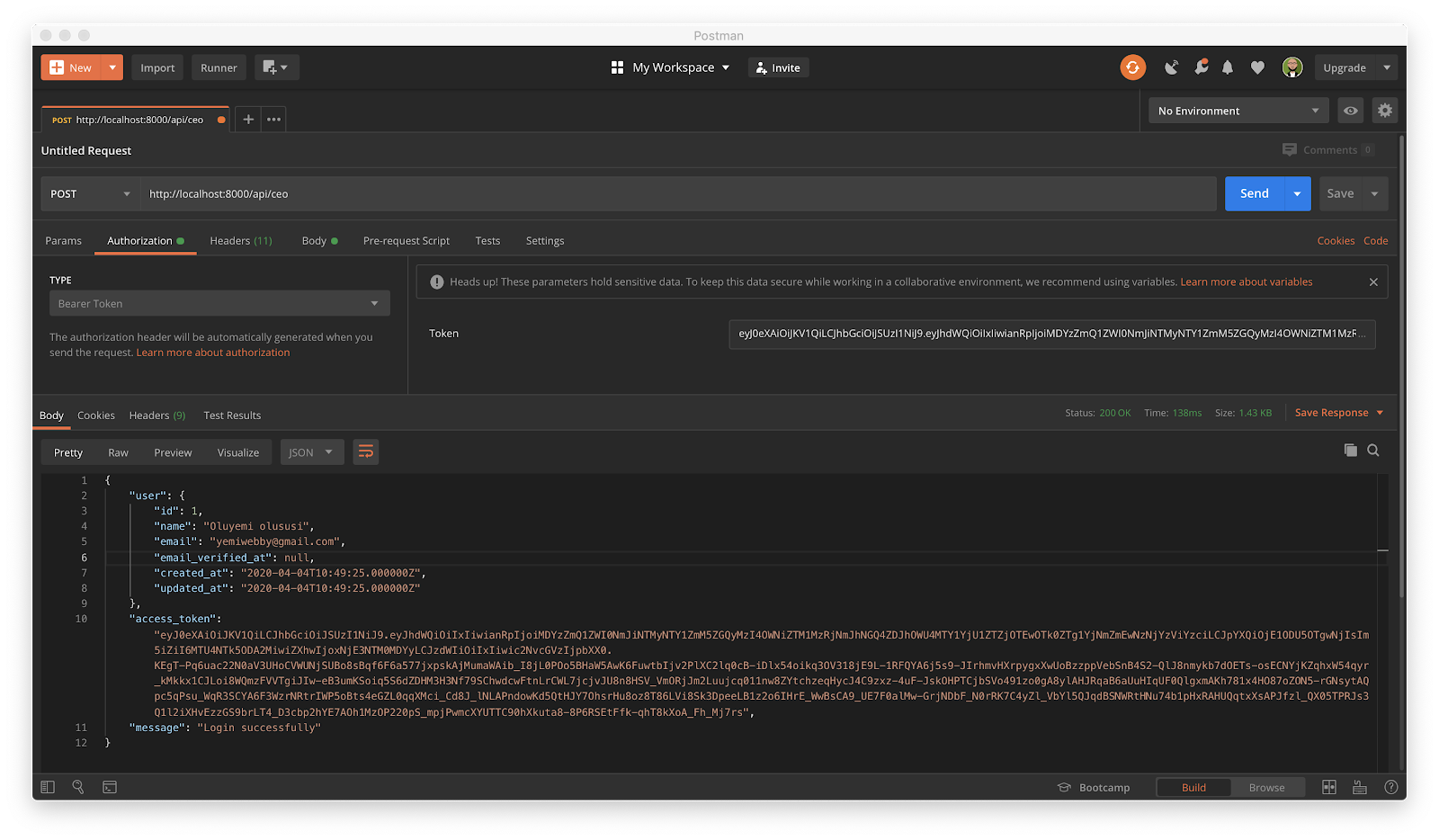The image size is (1439, 840).
Task: Open the Tests tab
Action: [x=487, y=241]
